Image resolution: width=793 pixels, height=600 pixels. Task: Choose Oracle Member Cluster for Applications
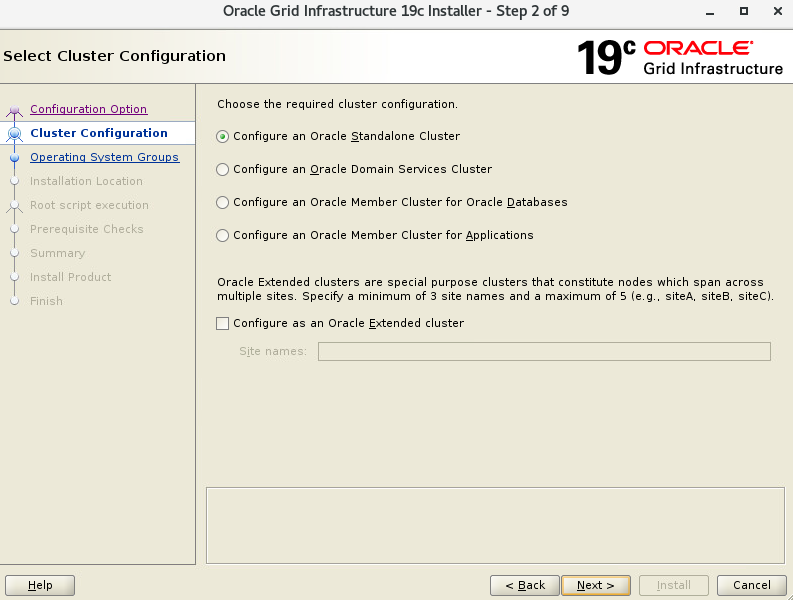[x=223, y=235]
